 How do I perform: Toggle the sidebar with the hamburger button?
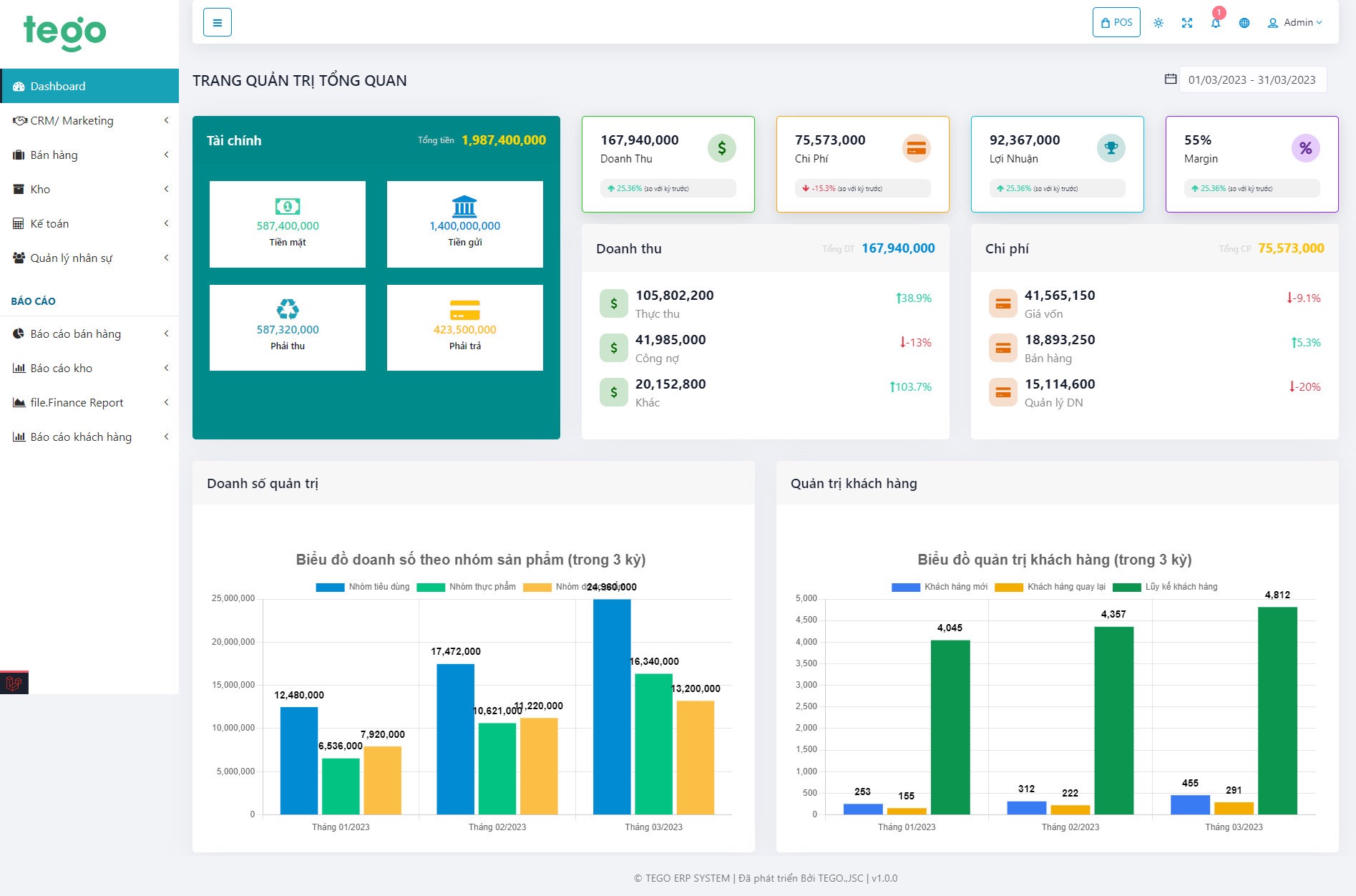click(218, 22)
